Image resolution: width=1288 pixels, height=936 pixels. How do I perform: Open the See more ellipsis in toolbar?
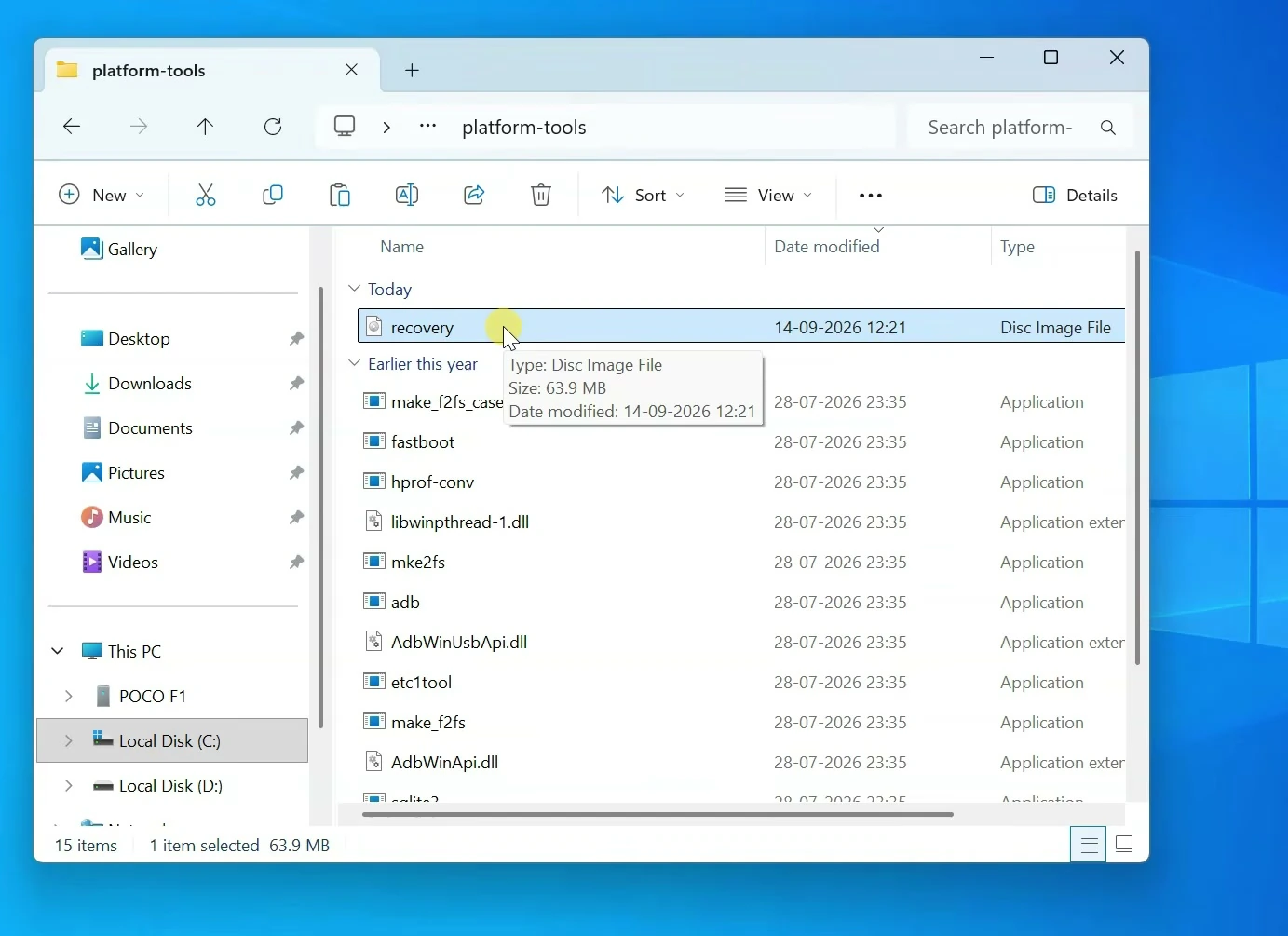coord(871,196)
